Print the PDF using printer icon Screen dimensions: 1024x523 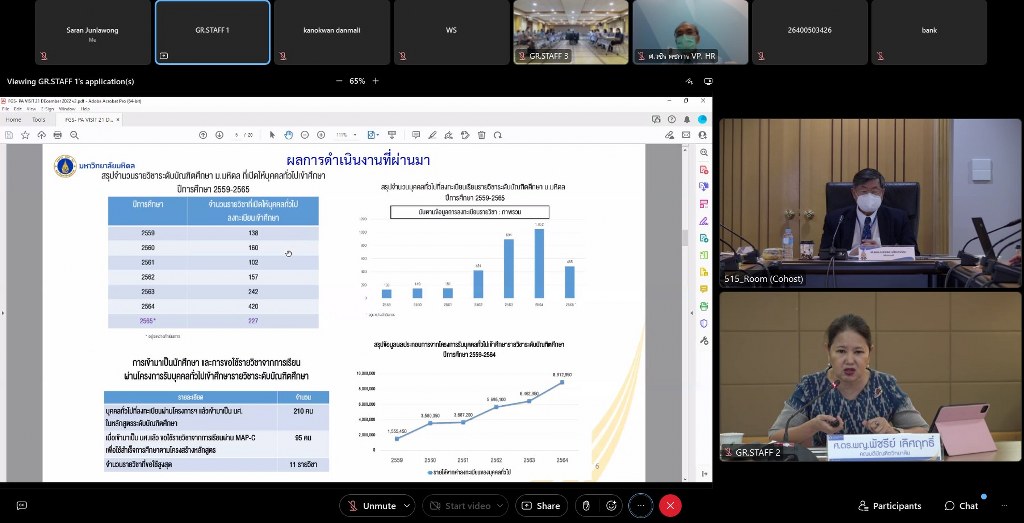pos(57,135)
